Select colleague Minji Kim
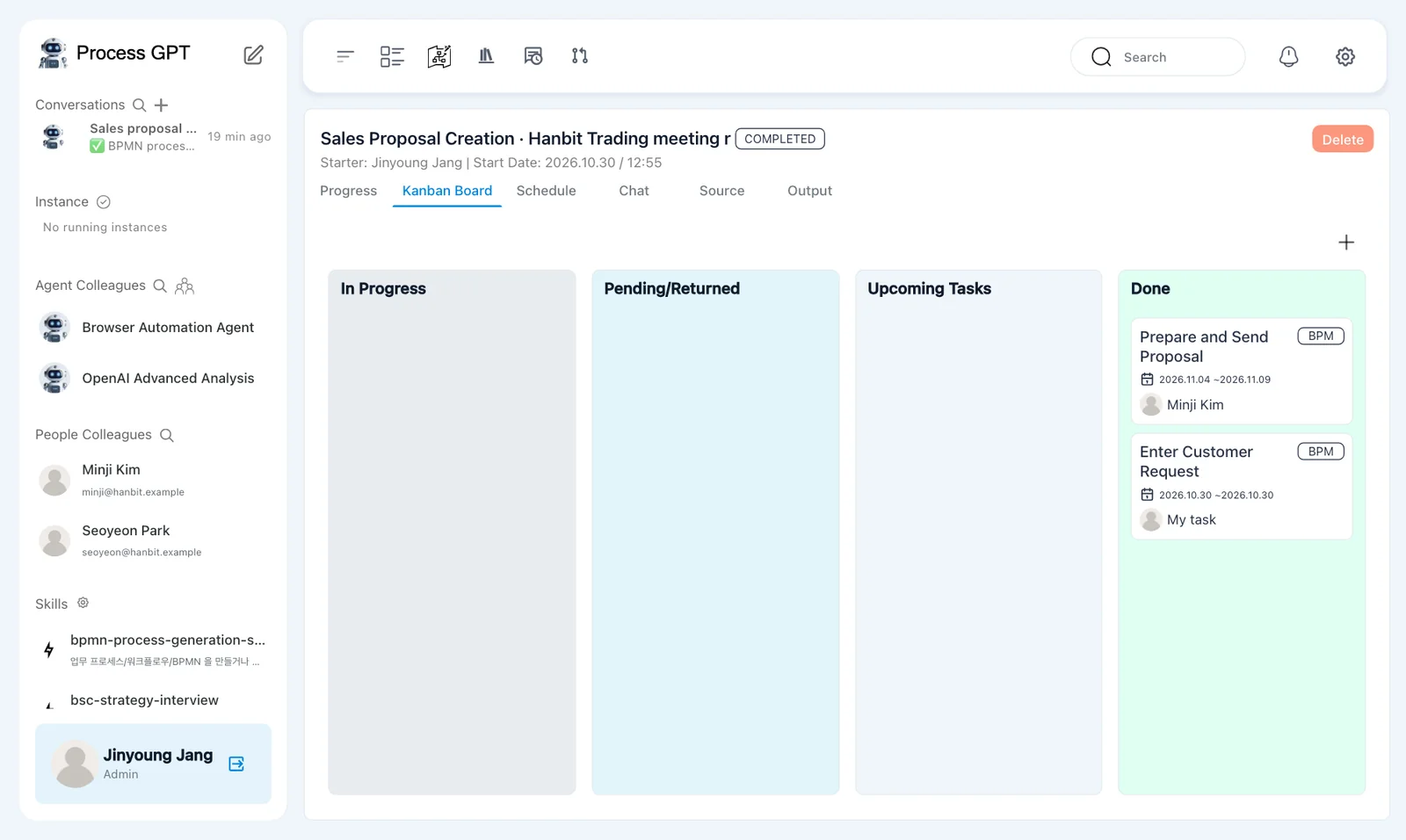Screen dimensions: 1406x840 pos(154,480)
